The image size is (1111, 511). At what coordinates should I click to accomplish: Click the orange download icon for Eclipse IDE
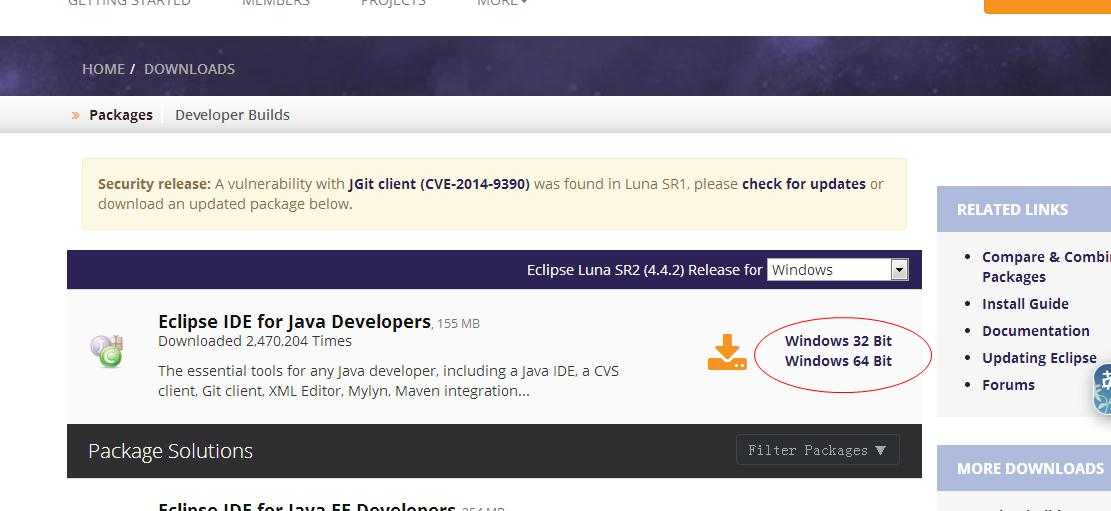[x=727, y=352]
